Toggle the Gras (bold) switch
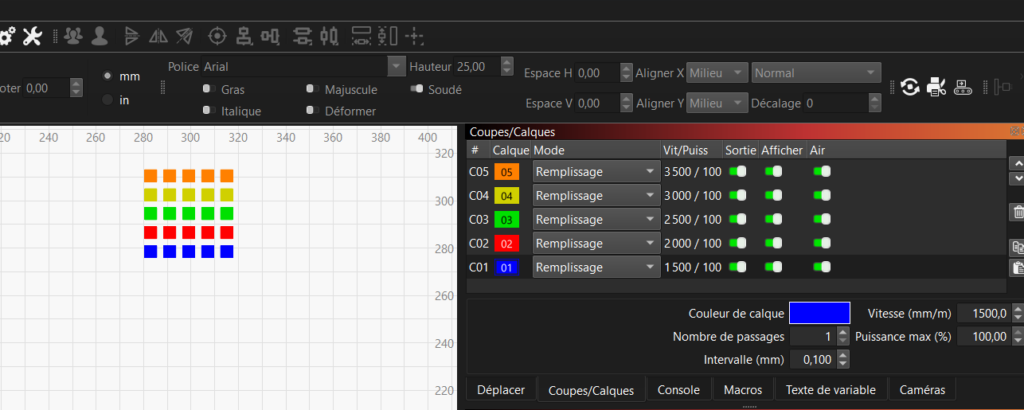 pos(209,89)
